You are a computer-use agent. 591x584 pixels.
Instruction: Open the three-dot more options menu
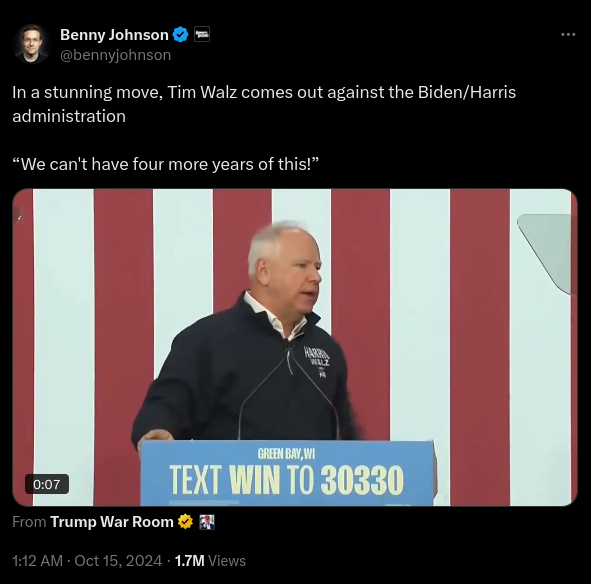click(x=568, y=35)
